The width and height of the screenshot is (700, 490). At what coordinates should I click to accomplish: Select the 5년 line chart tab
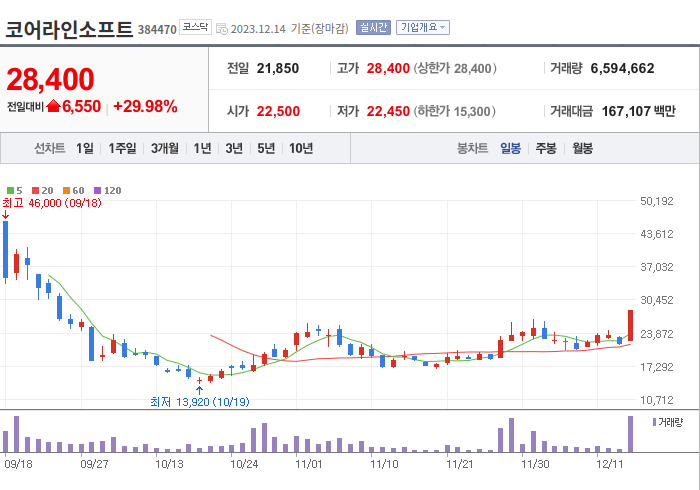pos(266,148)
